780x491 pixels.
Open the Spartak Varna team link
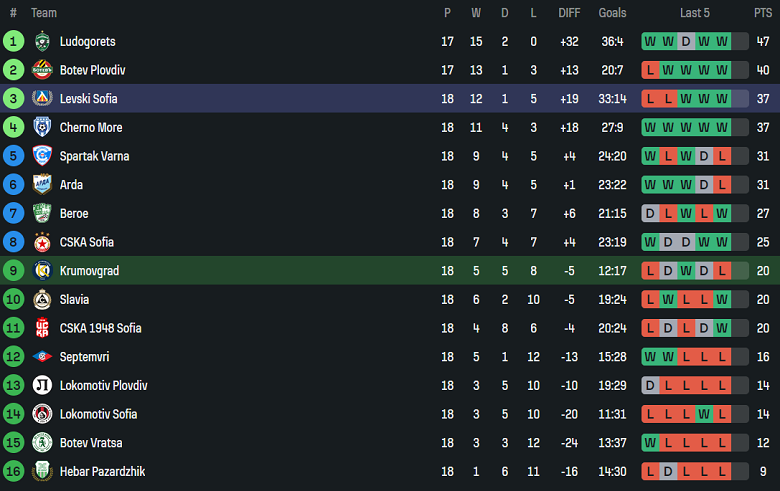coord(94,156)
